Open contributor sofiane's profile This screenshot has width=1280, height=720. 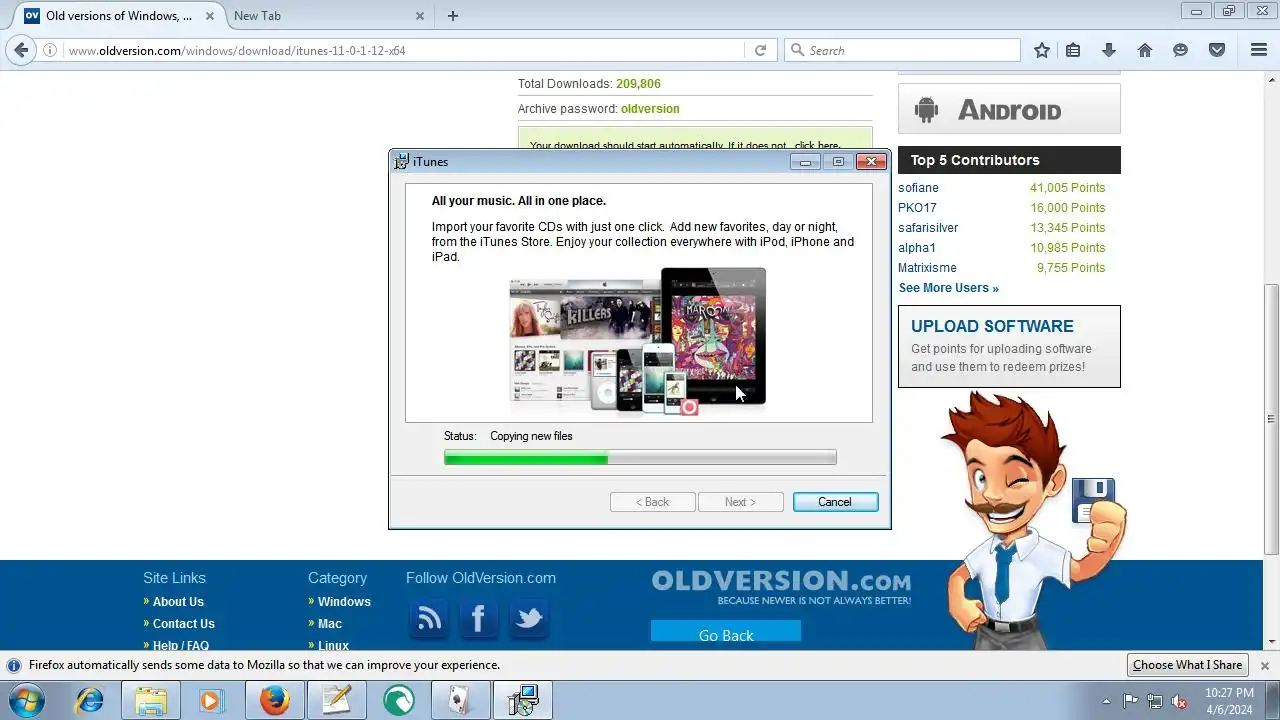pyautogui.click(x=918, y=188)
